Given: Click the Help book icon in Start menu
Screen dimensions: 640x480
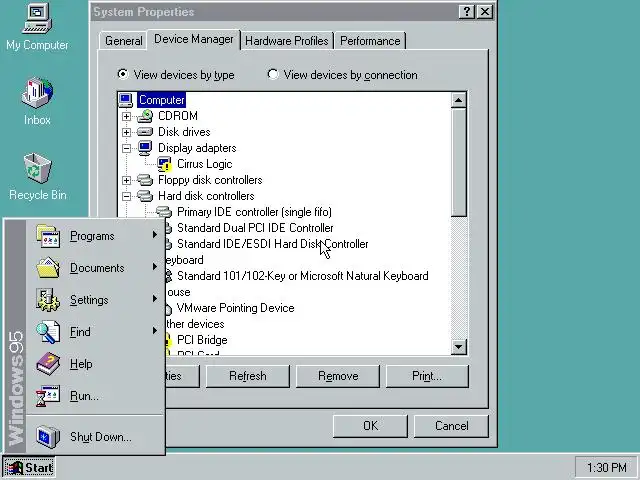Looking at the screenshot, I should pos(48,364).
